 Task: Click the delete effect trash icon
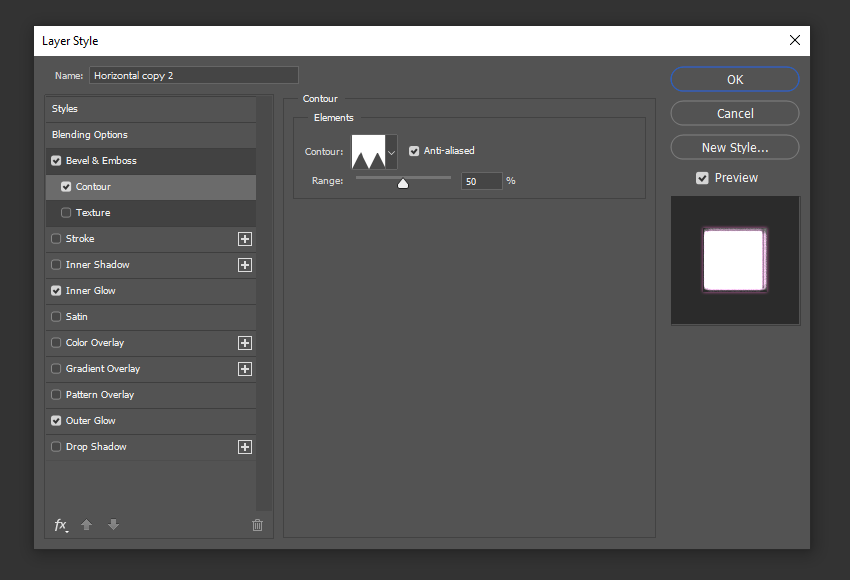point(257,525)
